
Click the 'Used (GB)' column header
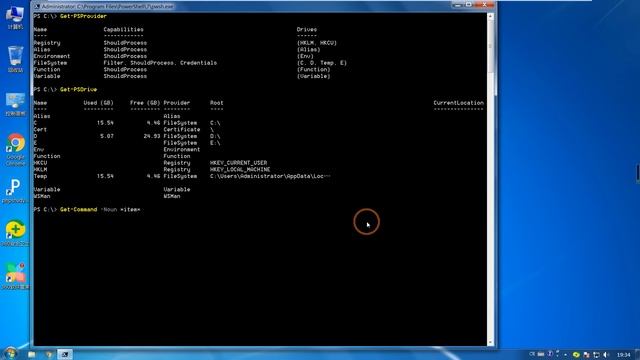98,103
